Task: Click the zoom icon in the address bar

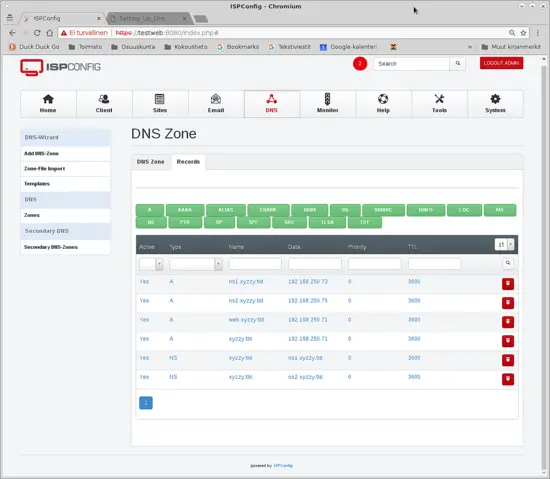Action: point(512,33)
